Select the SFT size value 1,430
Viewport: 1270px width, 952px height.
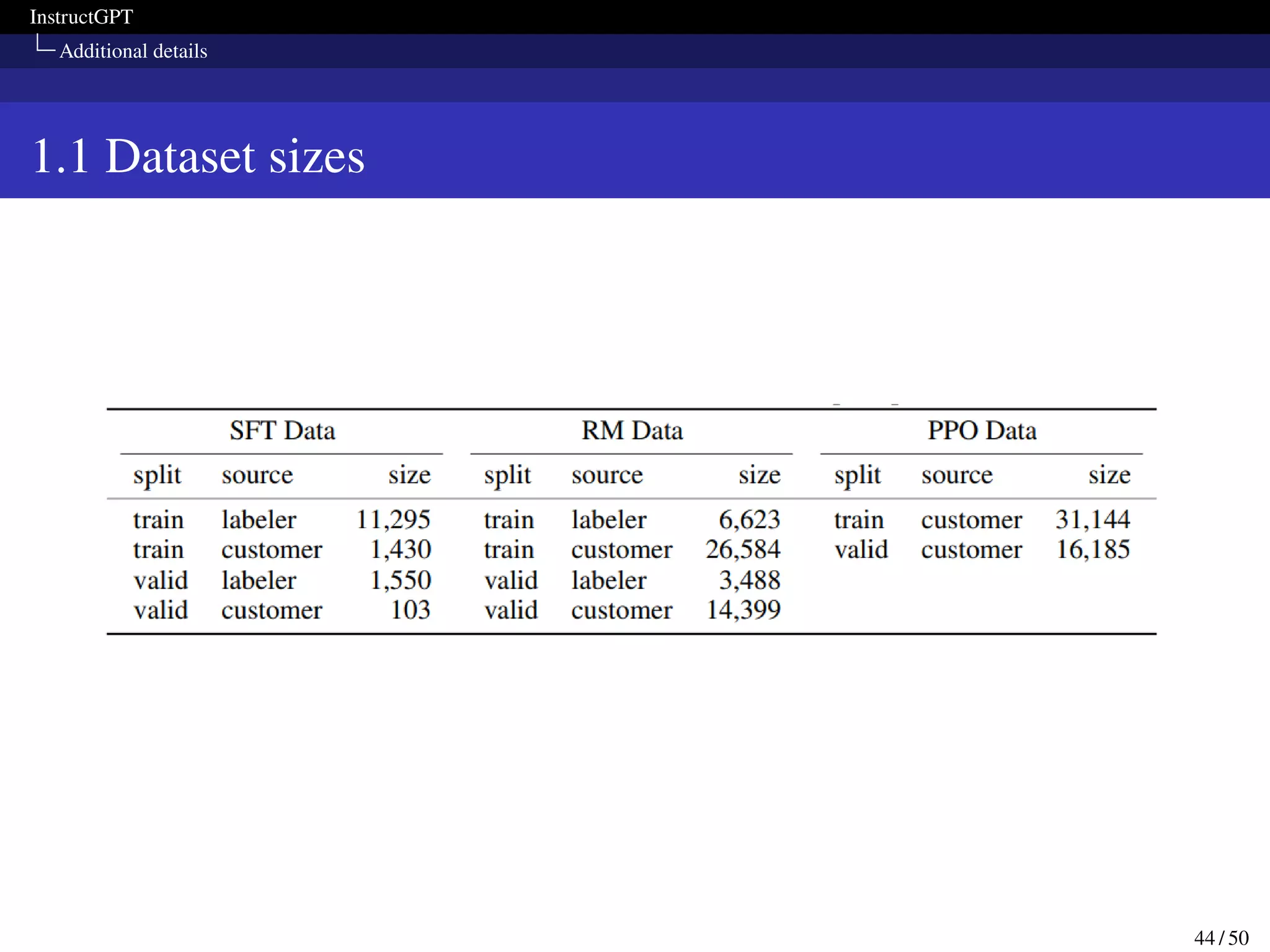401,549
